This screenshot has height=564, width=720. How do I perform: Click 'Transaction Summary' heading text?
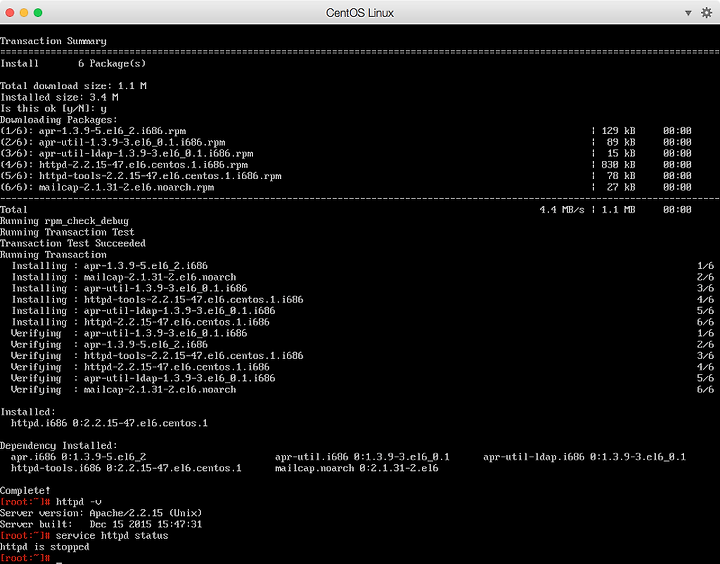pos(53,41)
